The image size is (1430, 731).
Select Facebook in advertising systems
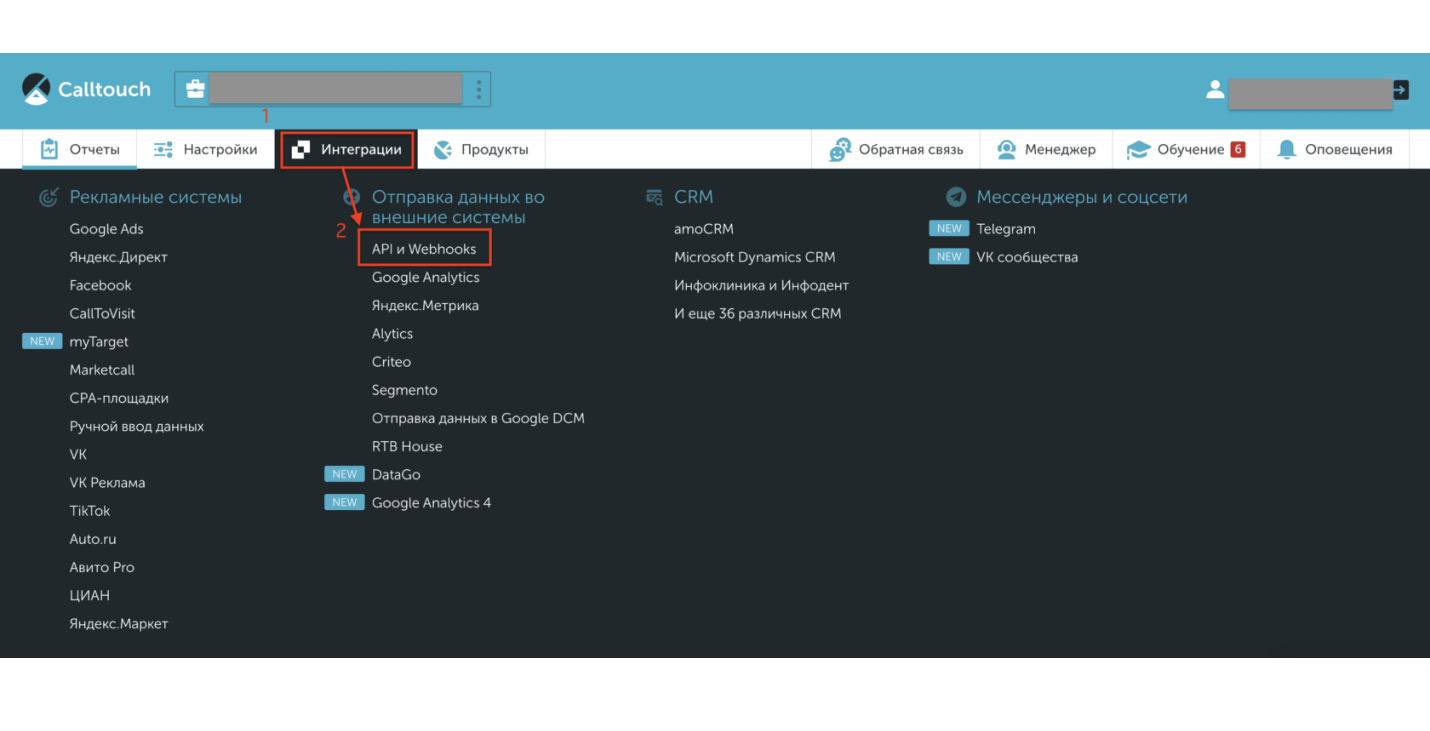tap(100, 285)
